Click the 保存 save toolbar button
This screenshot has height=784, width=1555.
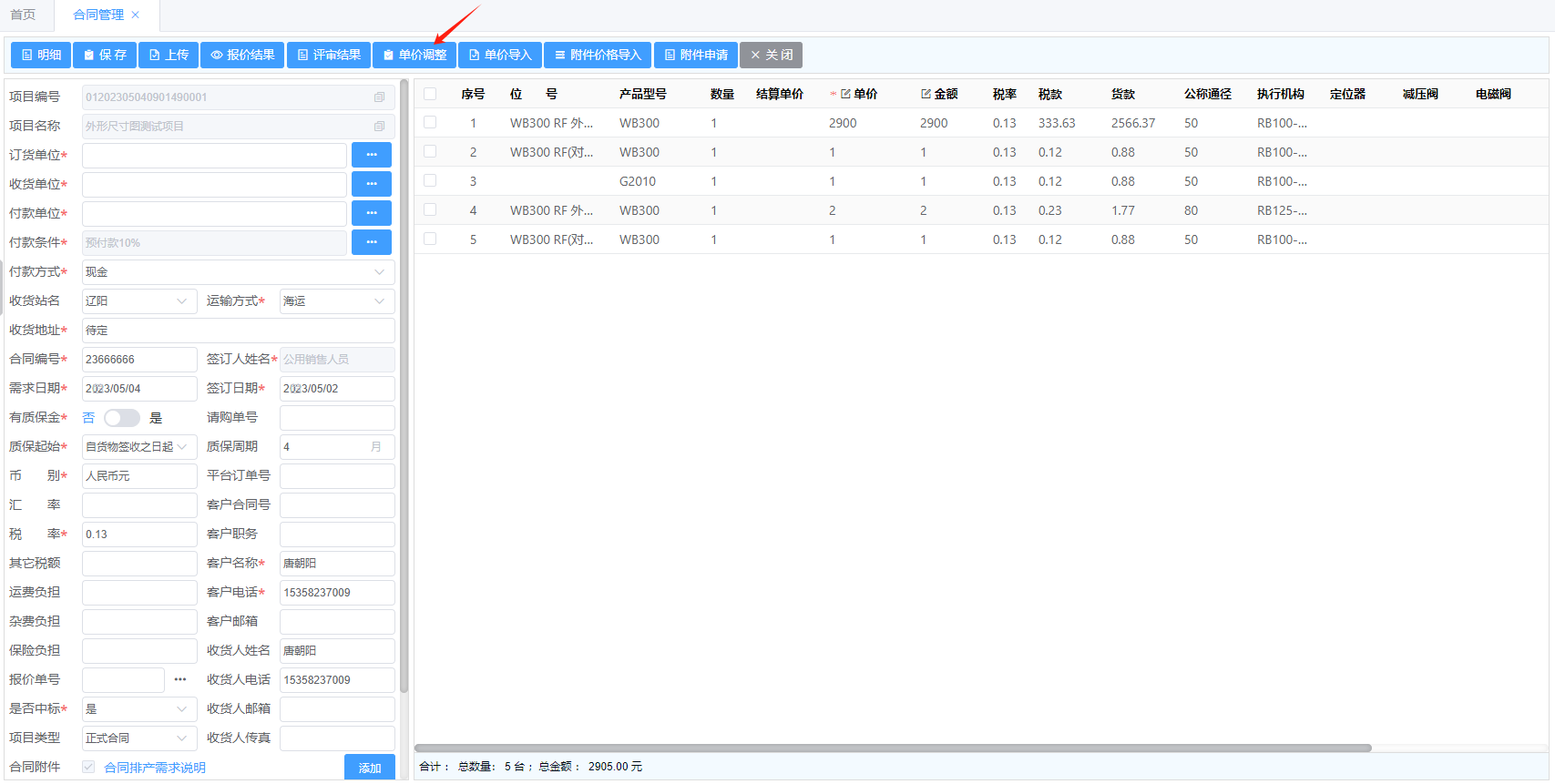105,56
